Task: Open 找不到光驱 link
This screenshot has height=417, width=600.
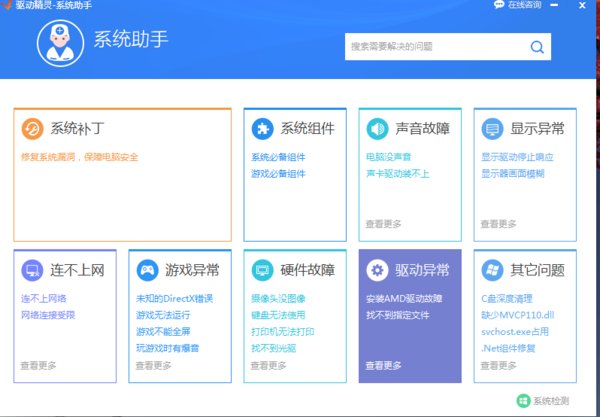Action: click(274, 348)
